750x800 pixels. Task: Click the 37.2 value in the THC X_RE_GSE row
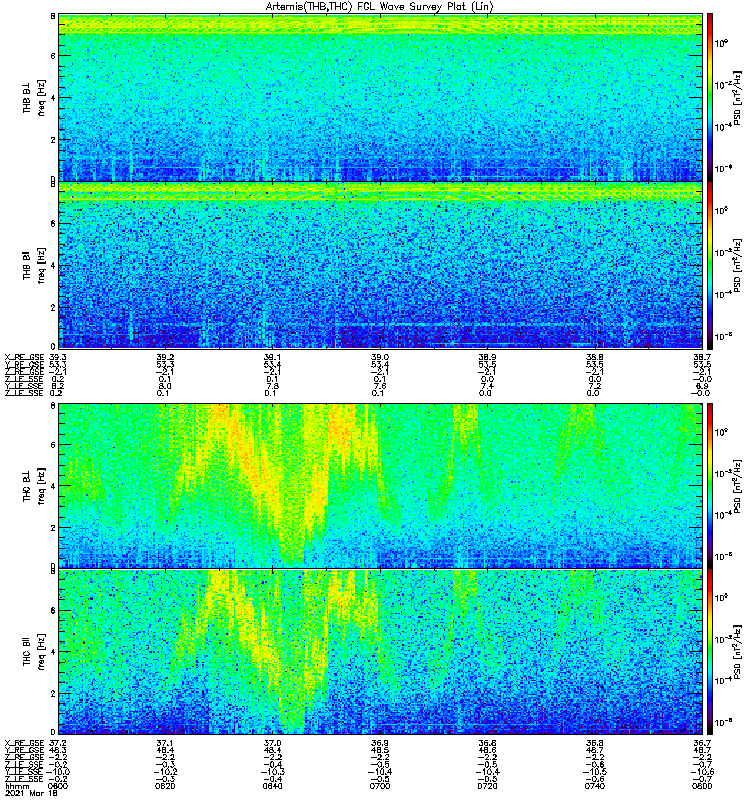(58, 743)
